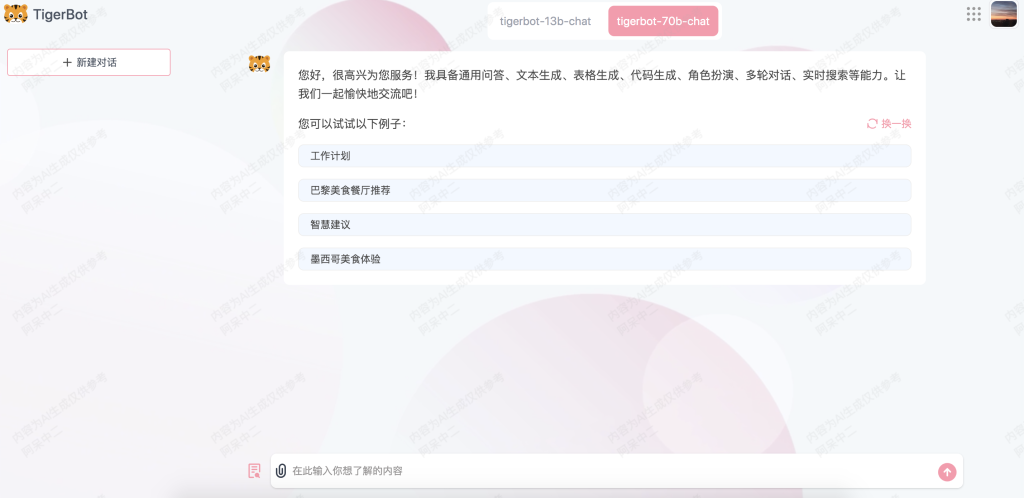Click the TigerBot brand name text
The image size is (1024, 498).
pos(60,14)
